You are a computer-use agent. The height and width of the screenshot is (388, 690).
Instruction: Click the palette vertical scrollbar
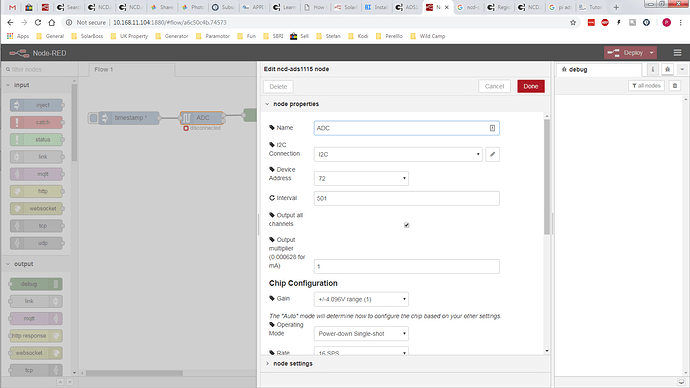tap(74, 122)
